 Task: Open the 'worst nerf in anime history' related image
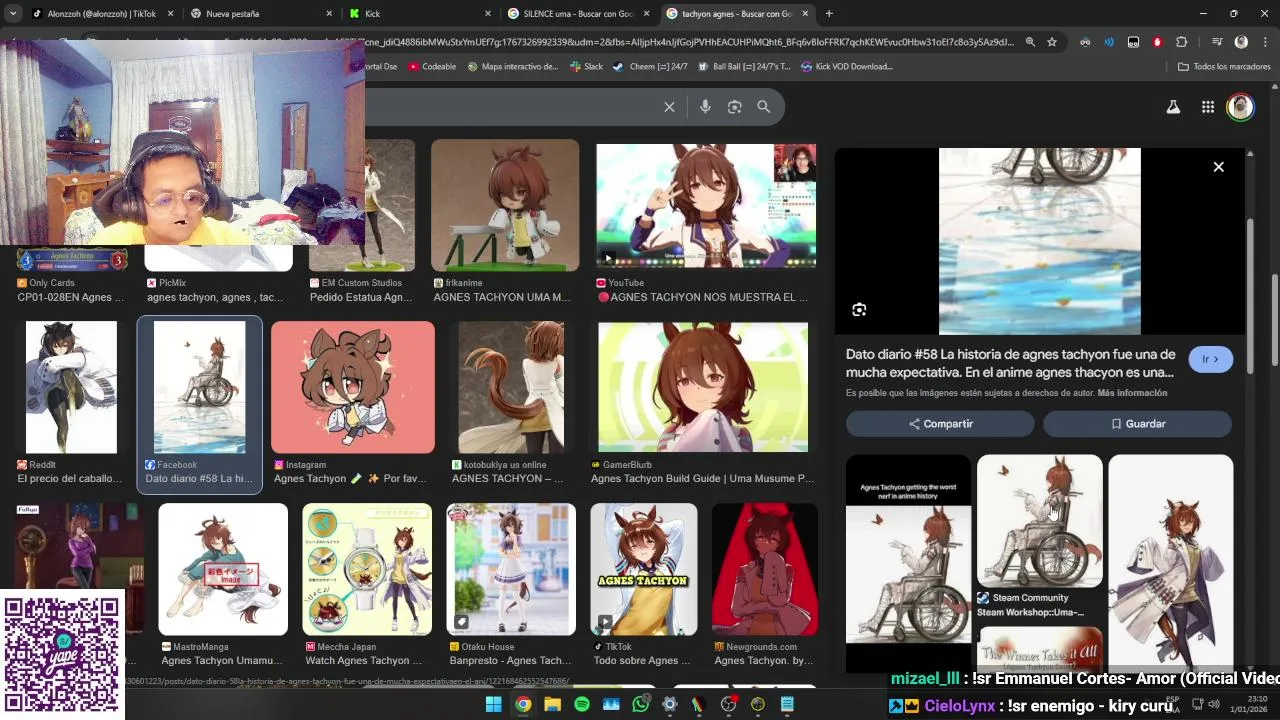click(x=909, y=563)
